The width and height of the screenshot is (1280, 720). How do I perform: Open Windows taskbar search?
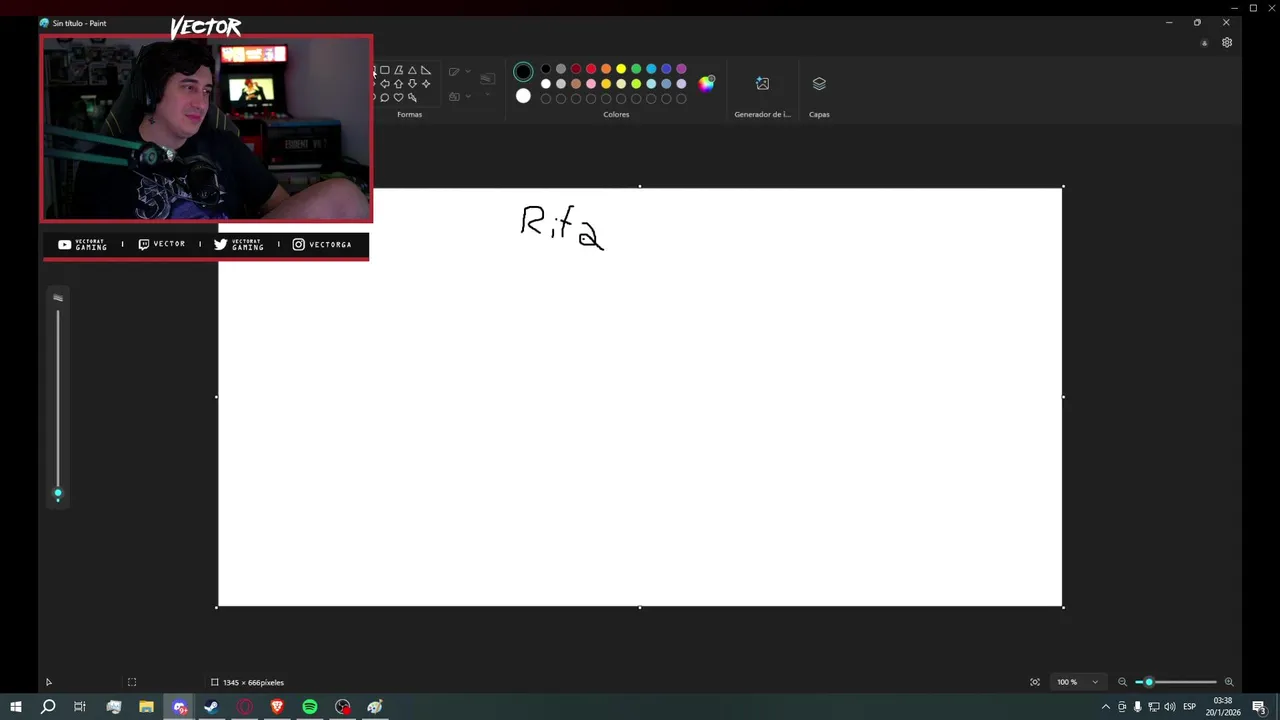click(x=48, y=707)
